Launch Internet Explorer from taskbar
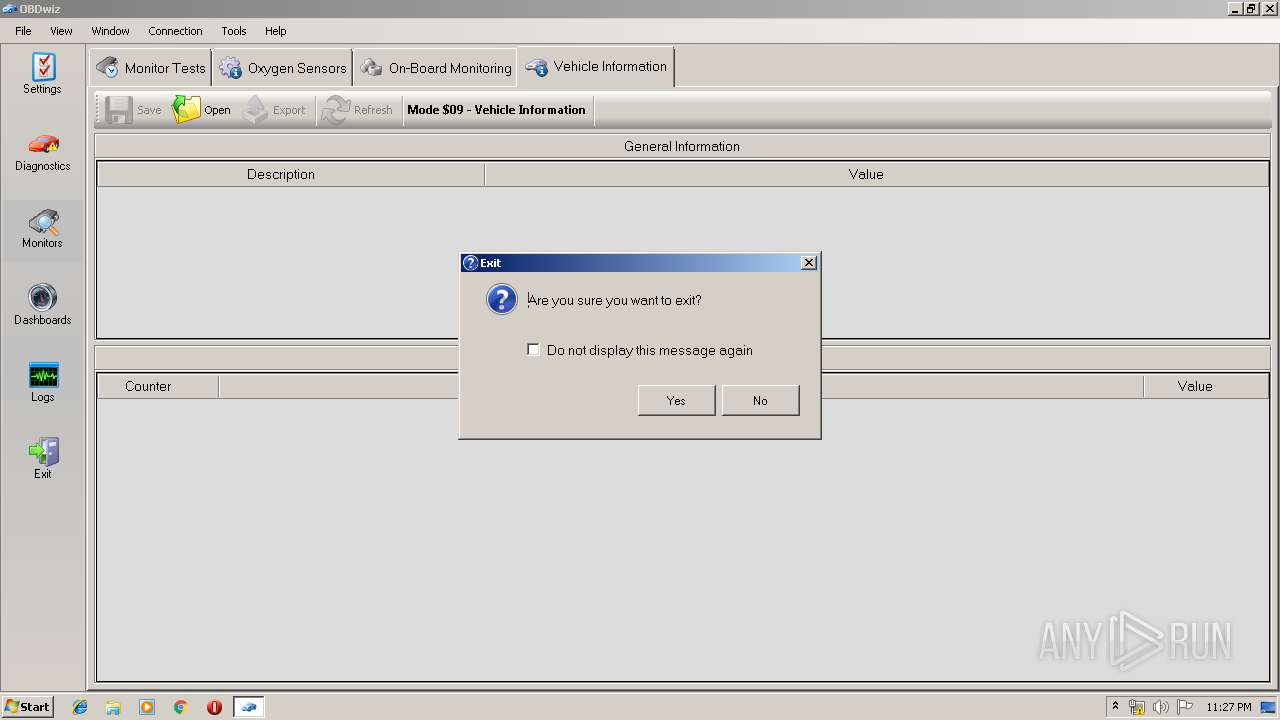1280x720 pixels. [x=80, y=707]
